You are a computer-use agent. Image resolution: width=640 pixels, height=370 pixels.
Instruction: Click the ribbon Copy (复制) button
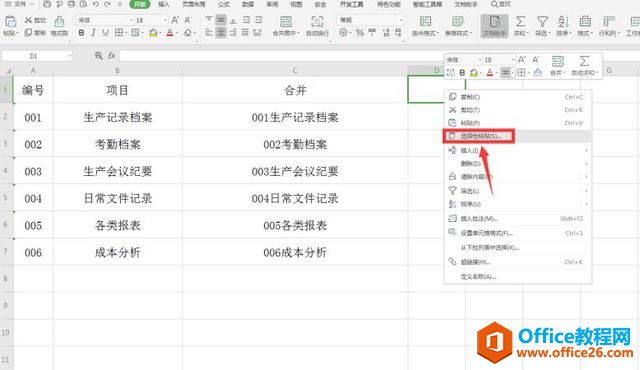click(x=35, y=33)
